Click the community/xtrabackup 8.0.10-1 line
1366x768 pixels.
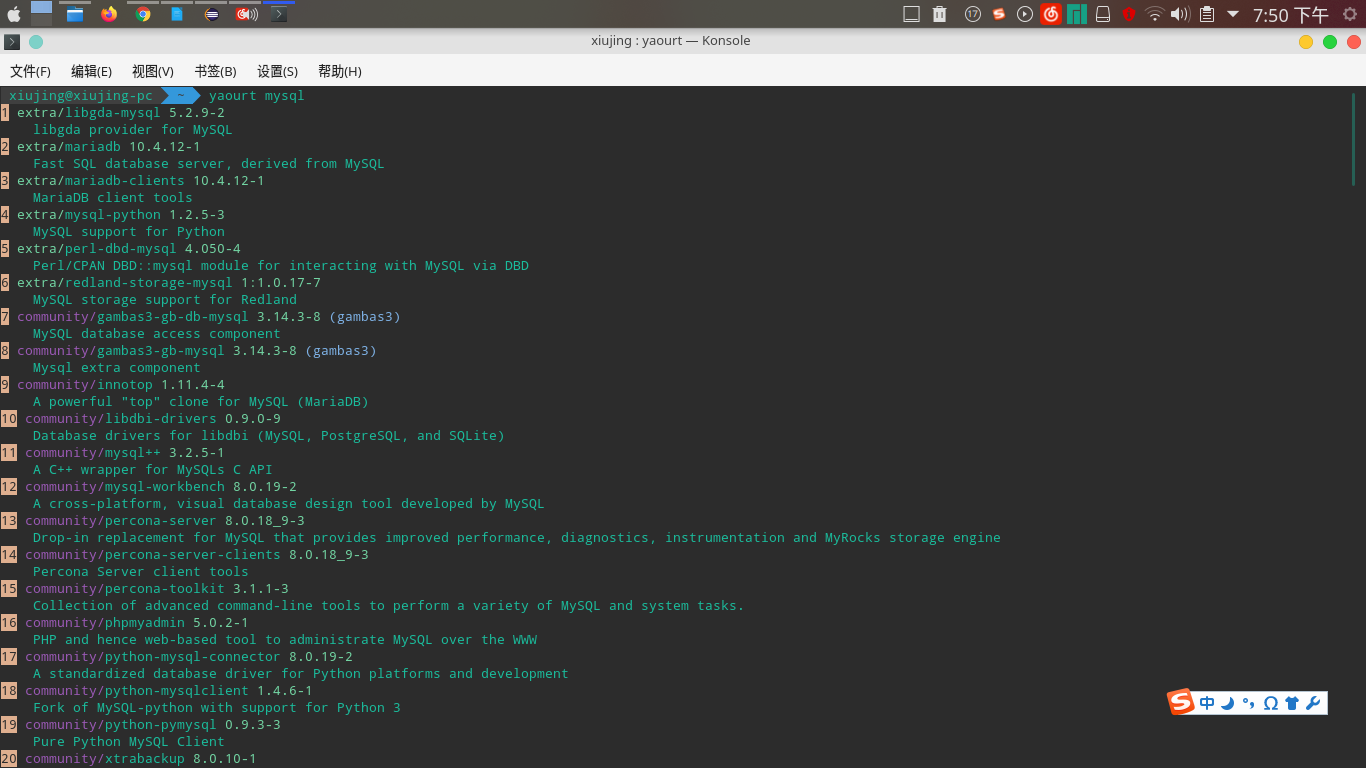[x=141, y=759]
